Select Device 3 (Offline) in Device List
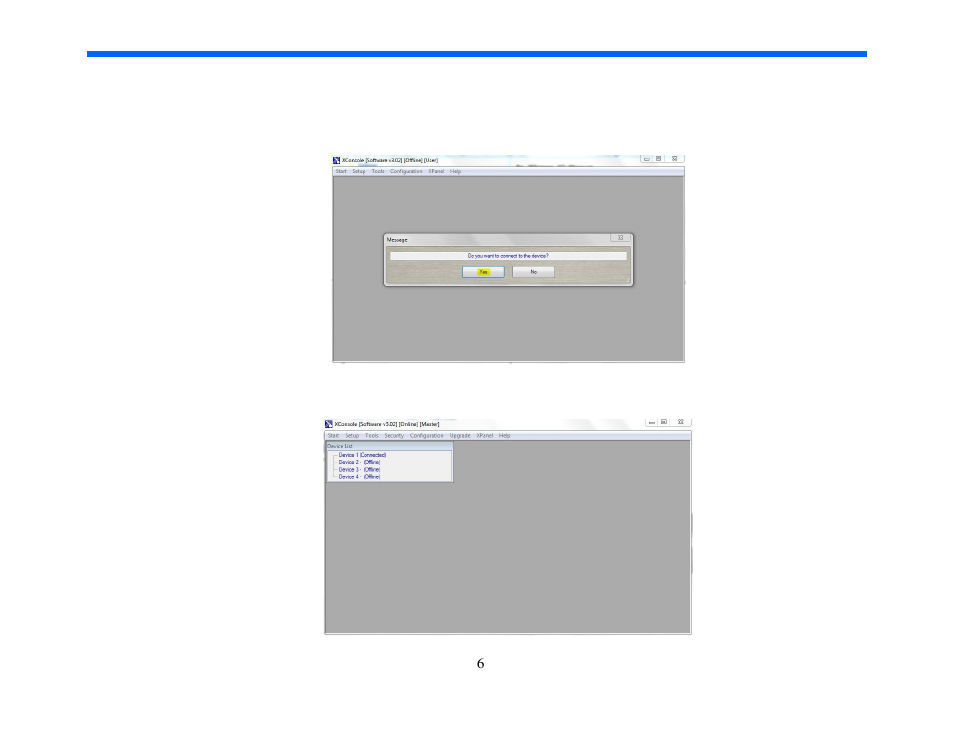This screenshot has height=738, width=954. (359, 470)
